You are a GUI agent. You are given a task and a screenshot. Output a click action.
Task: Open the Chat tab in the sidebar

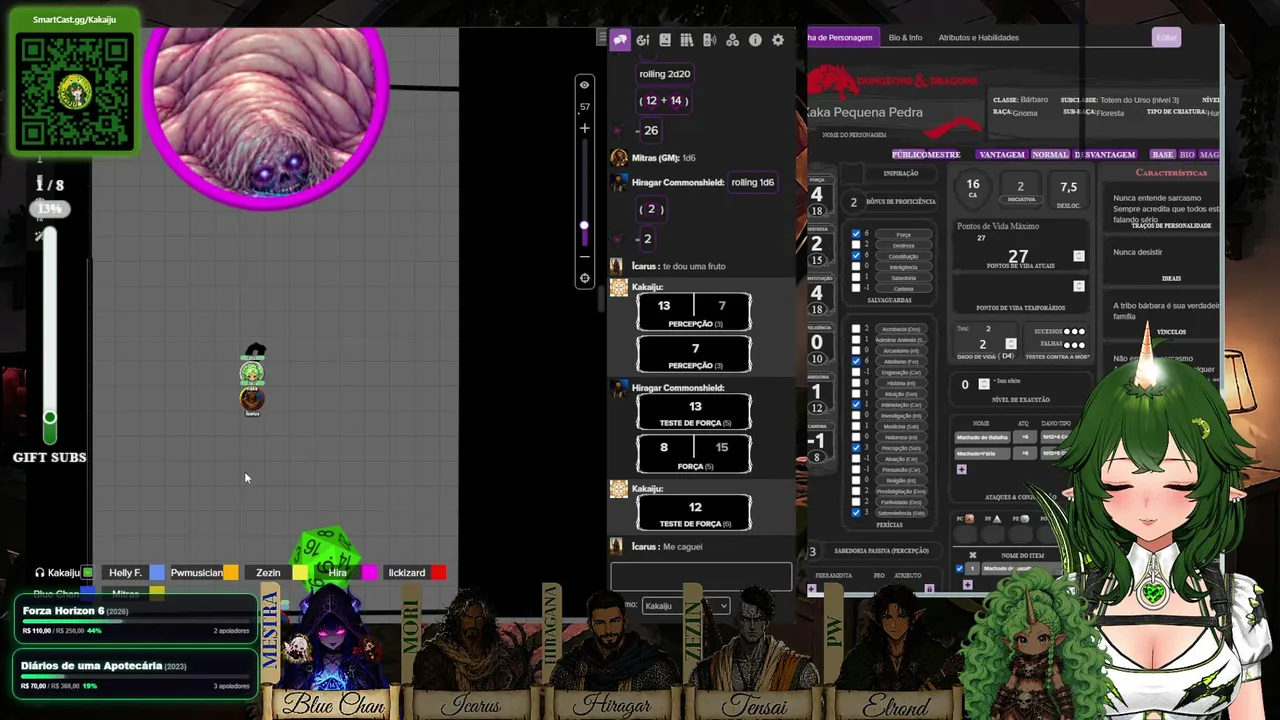tap(620, 40)
